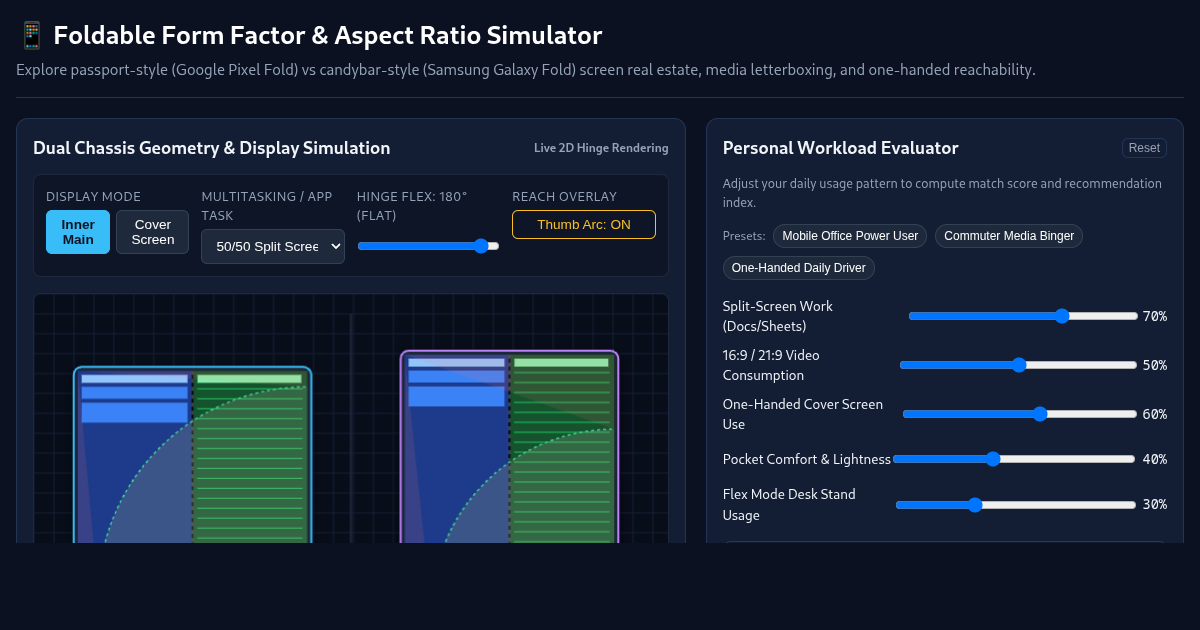Click the REACH OVERLAY label

565,197
